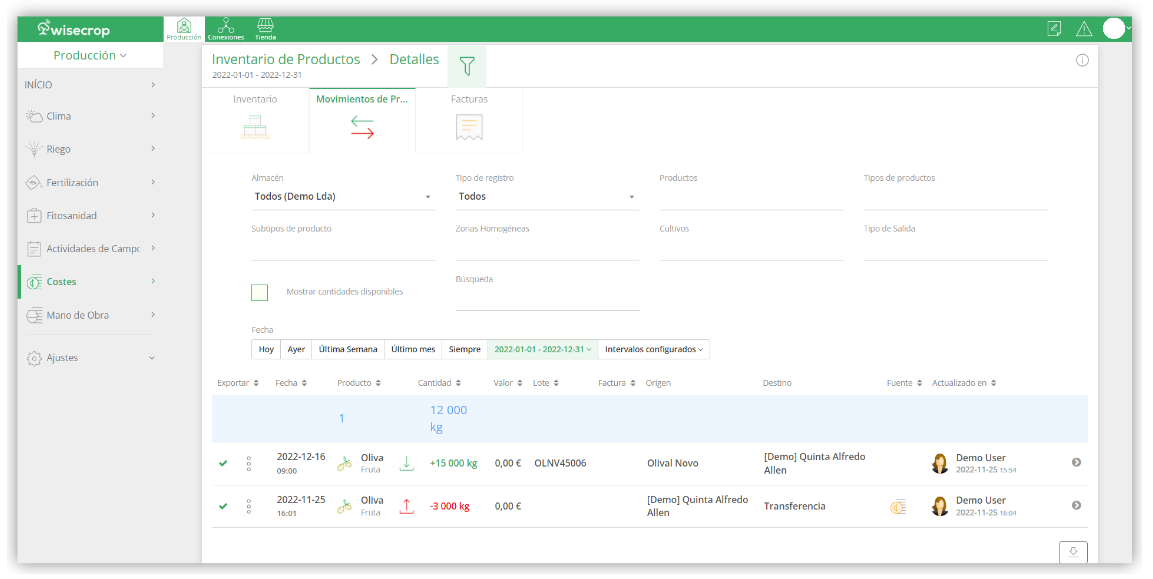Filter date by Última Semana
1153x579 pixels.
348,349
